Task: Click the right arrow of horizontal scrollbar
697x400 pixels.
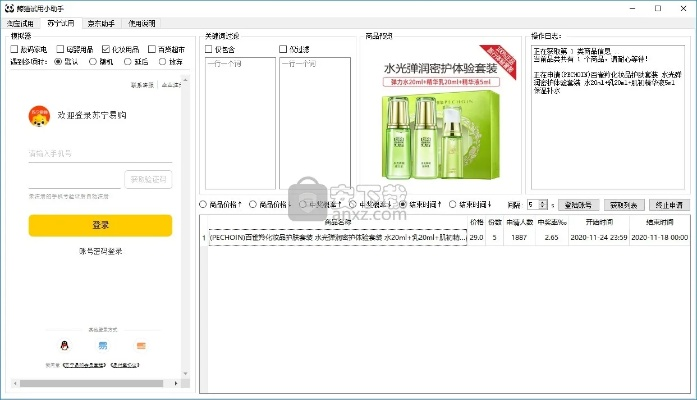Action: (x=176, y=383)
